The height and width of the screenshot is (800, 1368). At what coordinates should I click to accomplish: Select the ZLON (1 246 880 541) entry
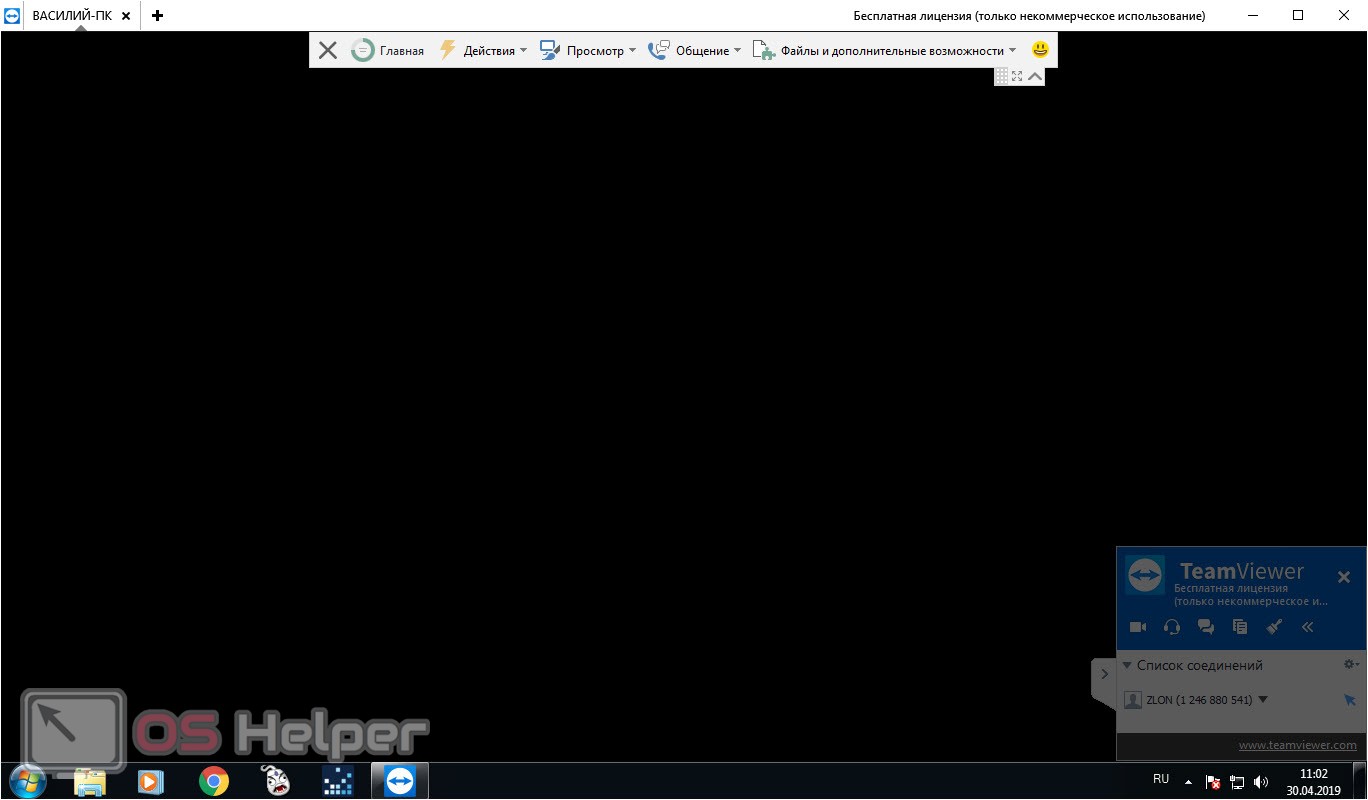point(1199,700)
